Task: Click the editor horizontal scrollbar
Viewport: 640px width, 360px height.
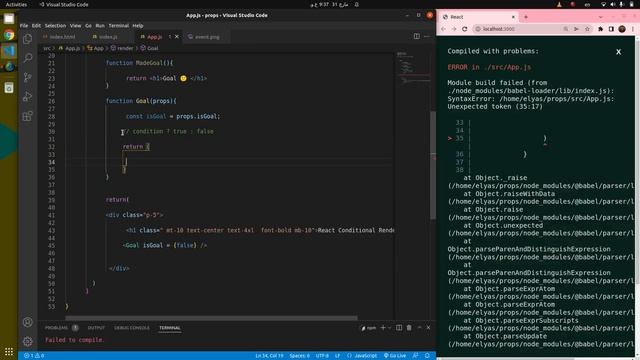Action: 211,318
